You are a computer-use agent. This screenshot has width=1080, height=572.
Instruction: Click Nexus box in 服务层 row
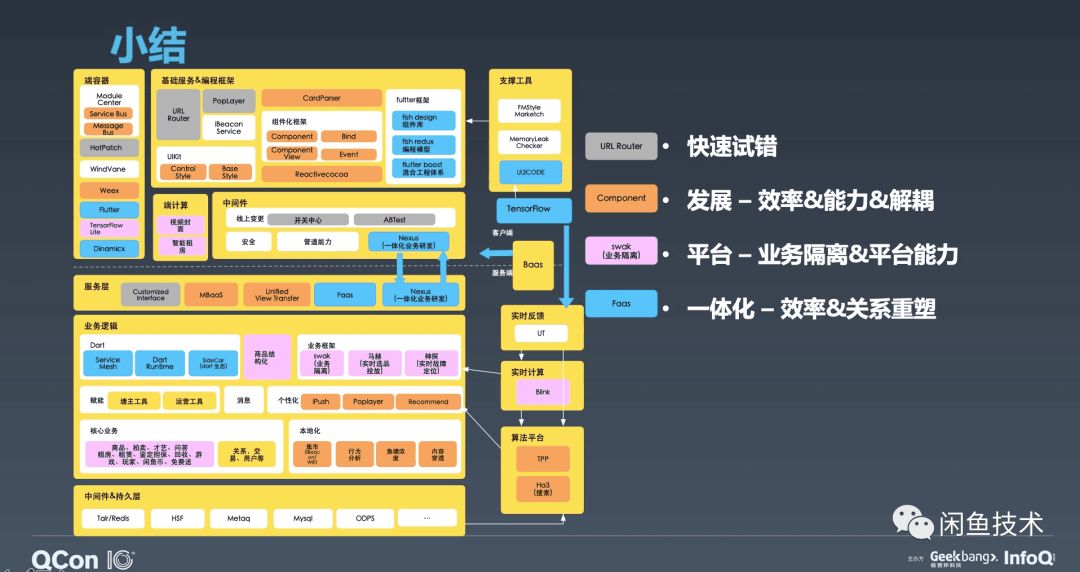pos(420,295)
